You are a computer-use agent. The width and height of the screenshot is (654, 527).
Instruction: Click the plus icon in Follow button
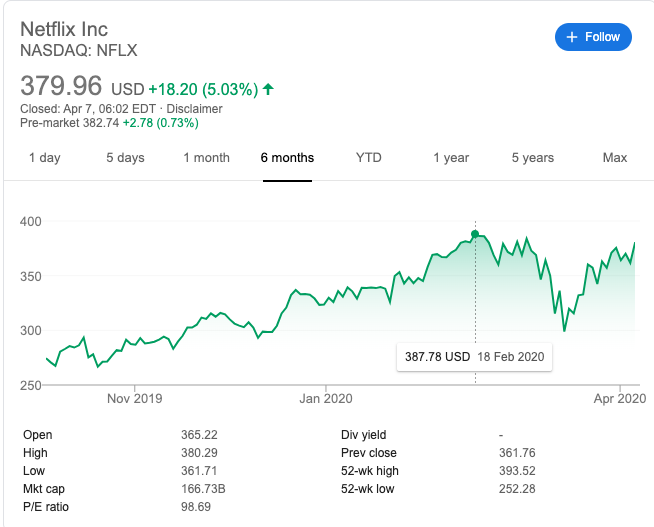click(572, 37)
